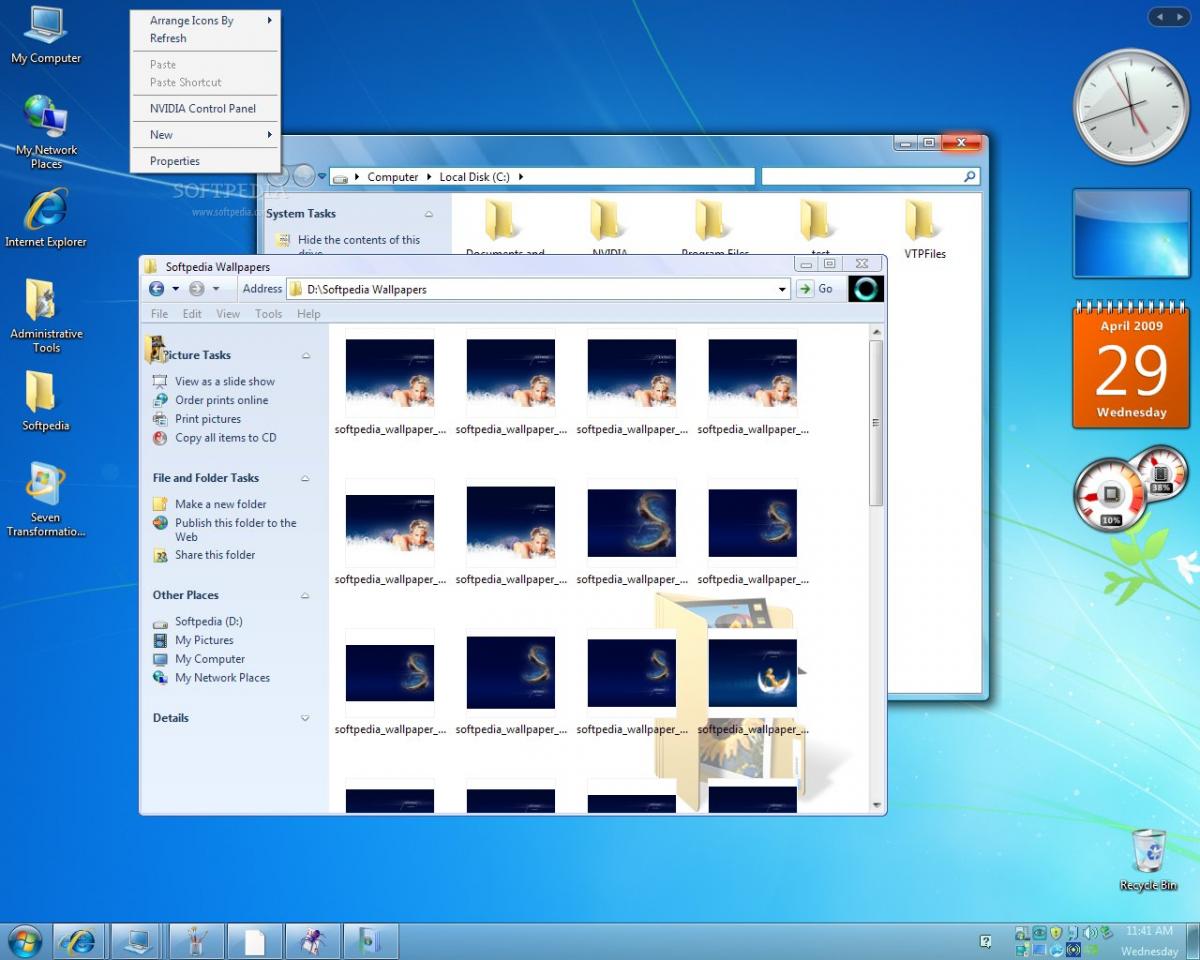Click the computer icon on the taskbar
The height and width of the screenshot is (960, 1200).
click(136, 941)
